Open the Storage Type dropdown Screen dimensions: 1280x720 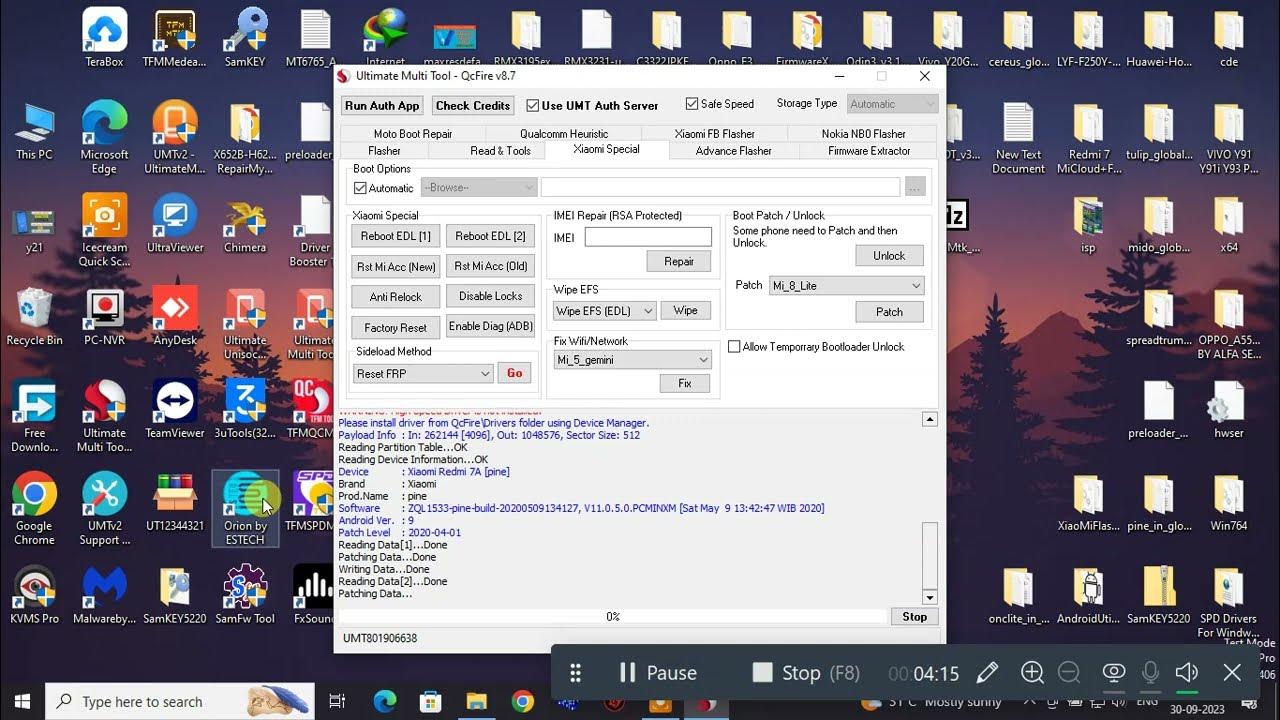pyautogui.click(x=892, y=104)
